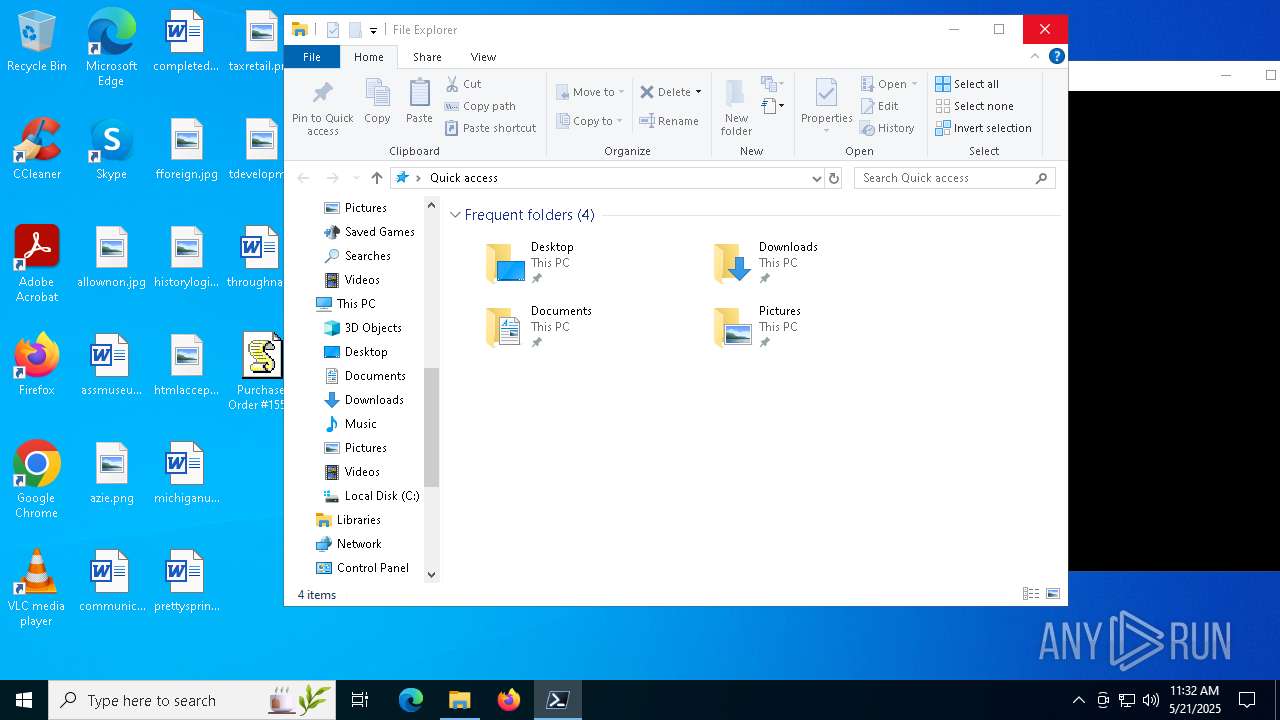Screen dimensions: 1280x720
Task: Select Local Disk (C:) in tree
Action: pyautogui.click(x=372, y=496)
